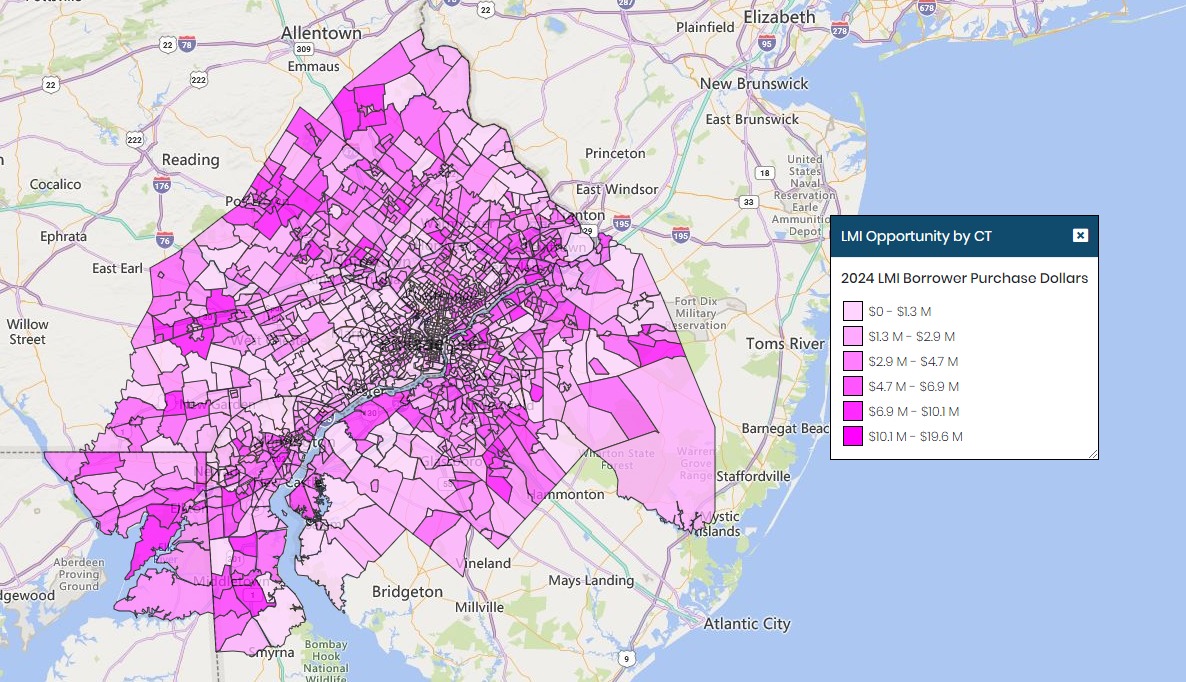
Task: Click the Princeton map label
Action: point(615,153)
